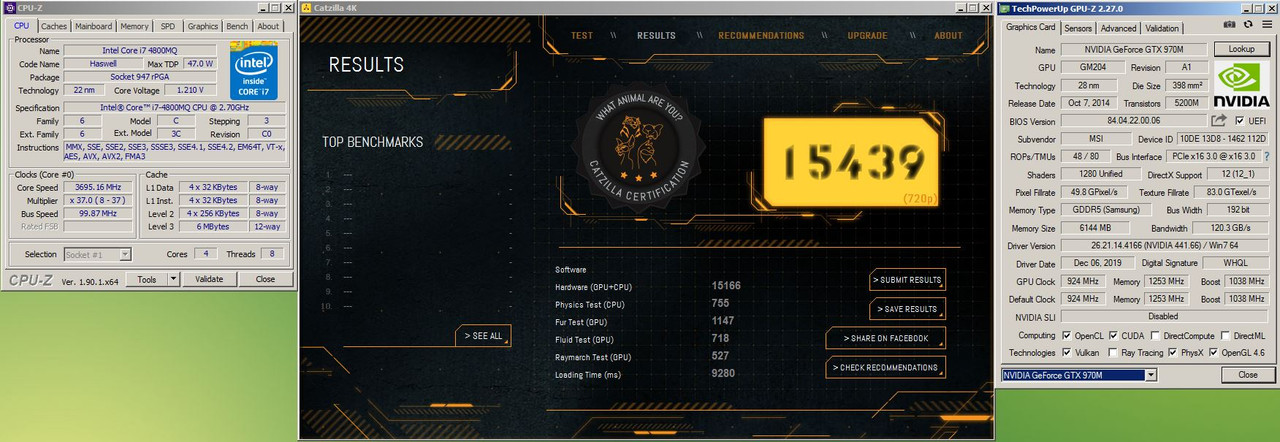The width and height of the screenshot is (1280, 442).
Task: Click the BIOS share/export arrow icon
Action: coord(1219,120)
